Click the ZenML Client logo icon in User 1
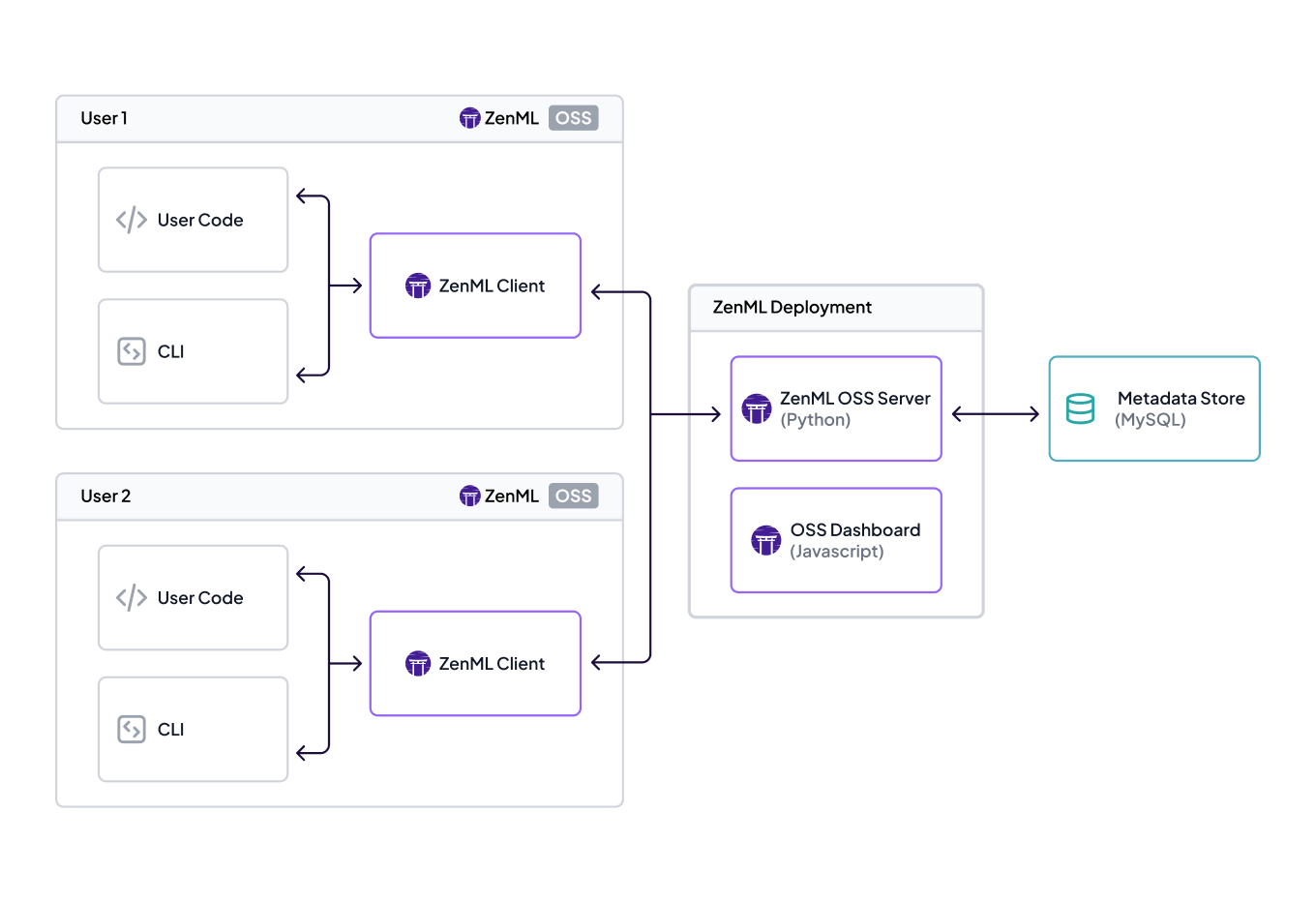 [x=418, y=285]
